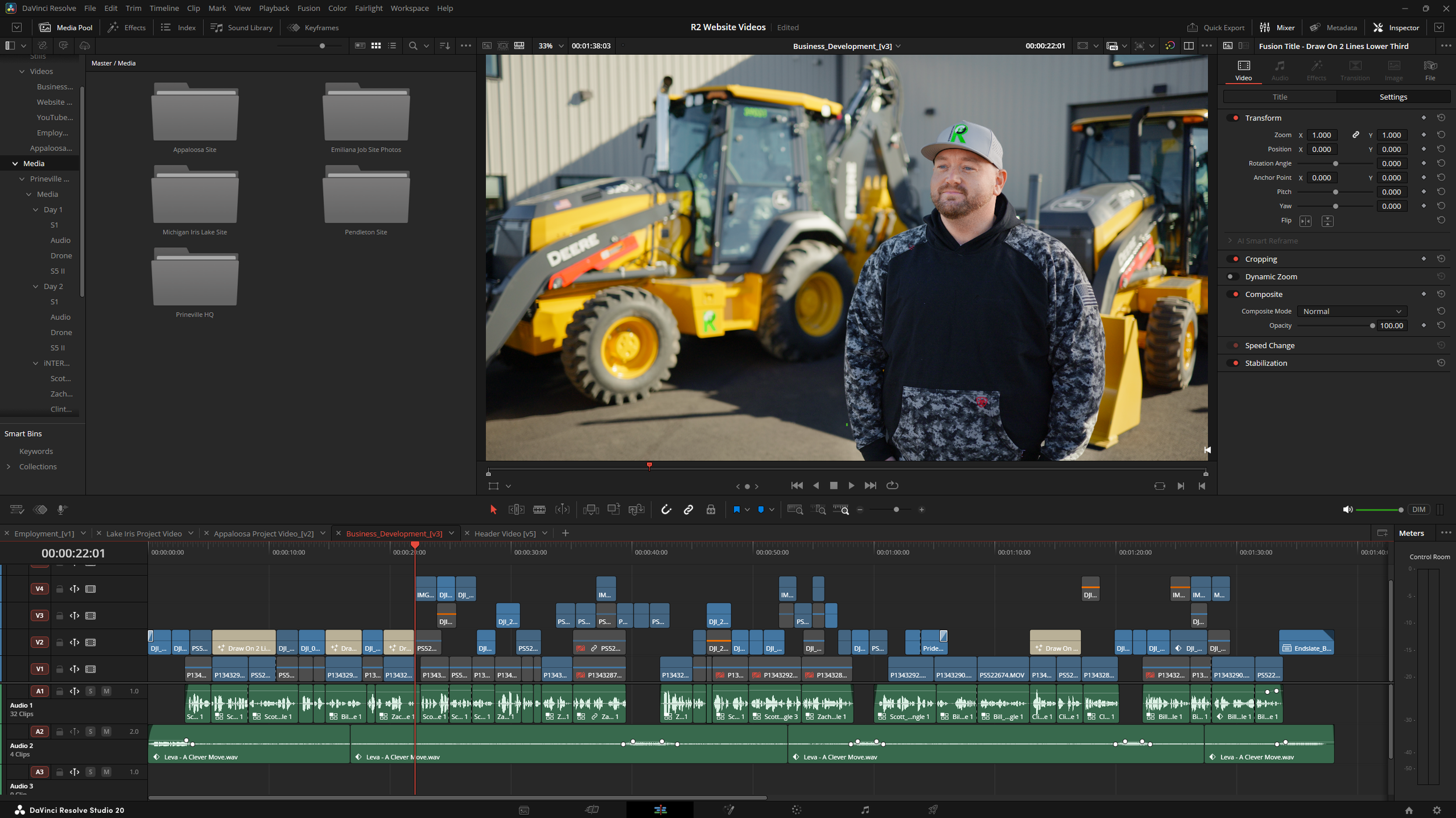This screenshot has width=1456, height=818.
Task: Collapse the Day 1 bin folder
Action: 36,210
